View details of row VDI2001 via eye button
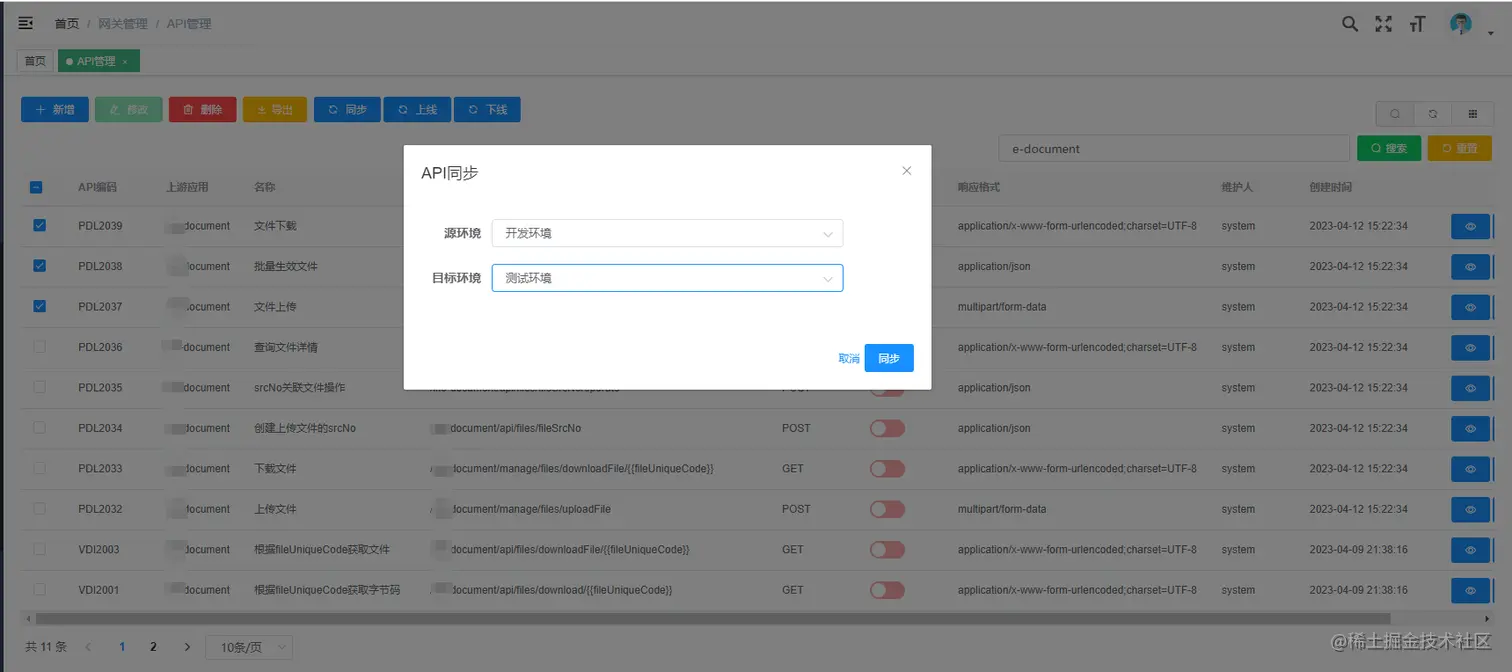Viewport: 1512px width, 672px height. [1470, 590]
